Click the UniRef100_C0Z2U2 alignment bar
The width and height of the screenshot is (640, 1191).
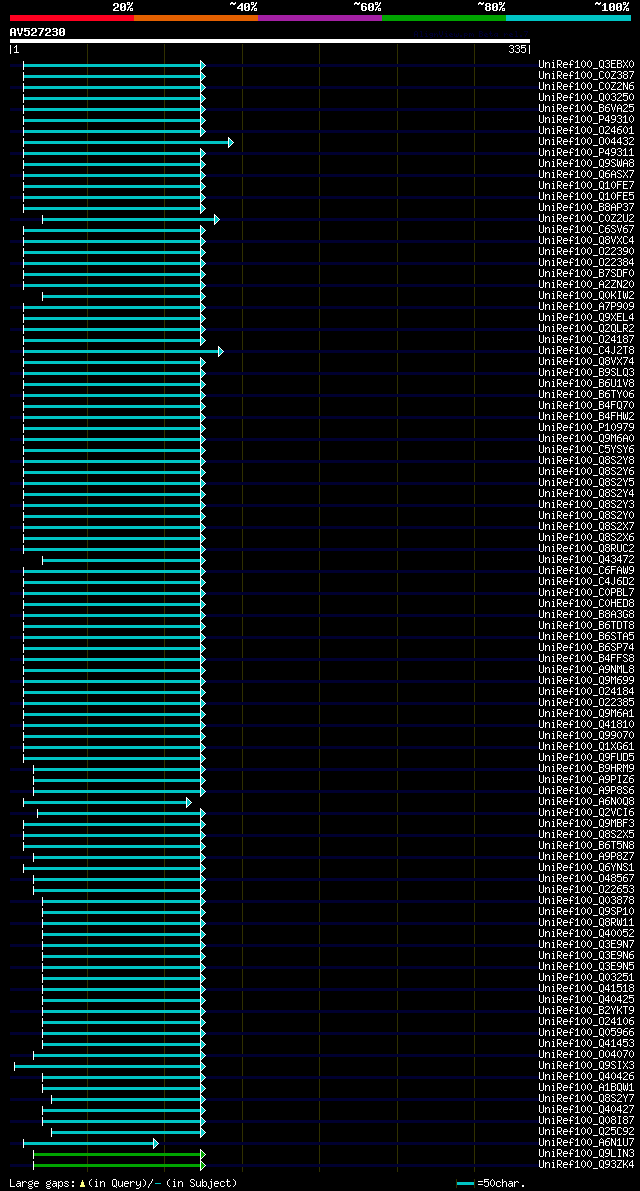point(131,220)
